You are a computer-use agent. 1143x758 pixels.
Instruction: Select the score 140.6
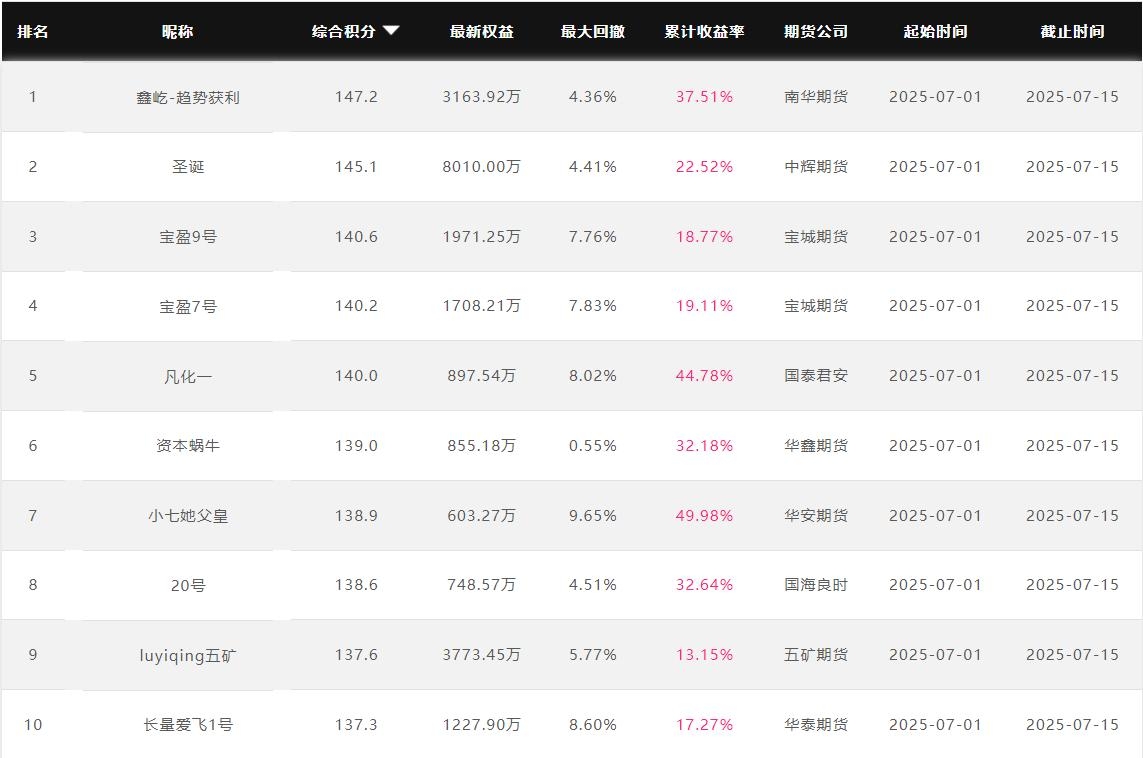point(356,237)
